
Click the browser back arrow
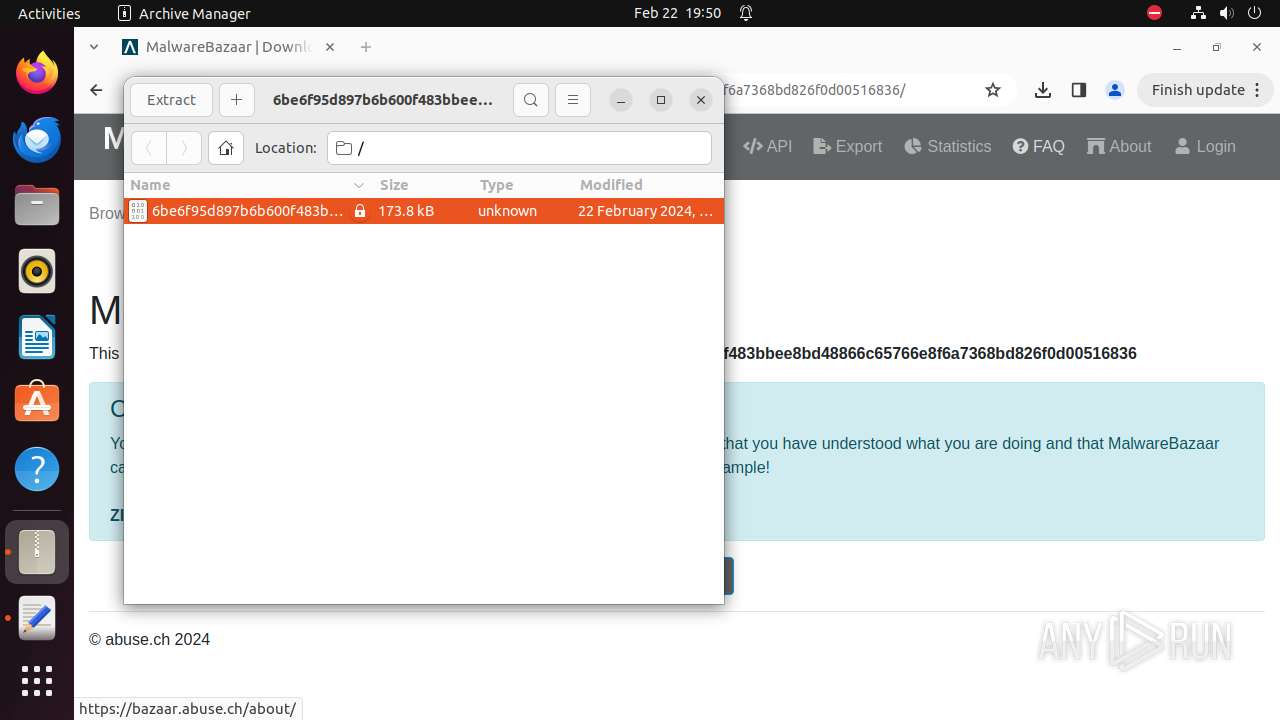pyautogui.click(x=96, y=90)
